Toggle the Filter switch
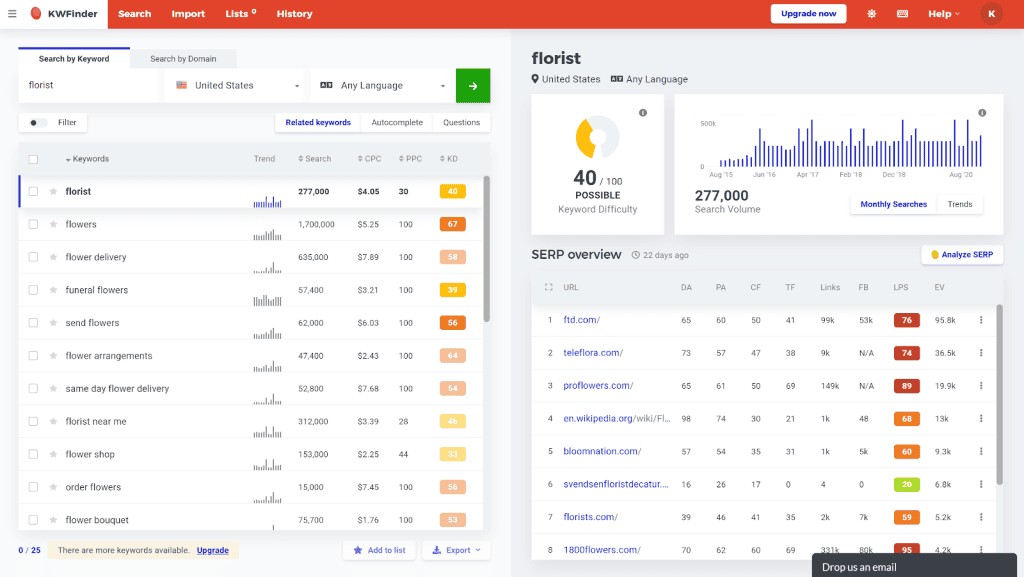This screenshot has height=577, width=1024. coord(38,123)
